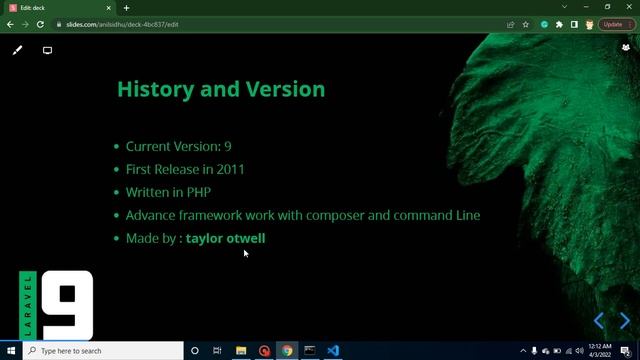Open File Explorer from taskbar
The width and height of the screenshot is (640, 360).
point(241,351)
